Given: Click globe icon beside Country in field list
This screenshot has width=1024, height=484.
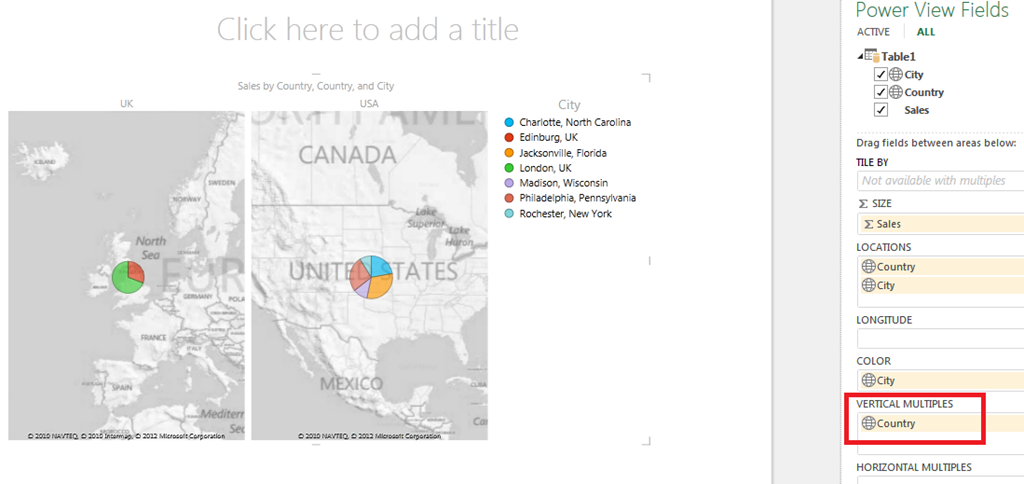Looking at the screenshot, I should coord(896,92).
